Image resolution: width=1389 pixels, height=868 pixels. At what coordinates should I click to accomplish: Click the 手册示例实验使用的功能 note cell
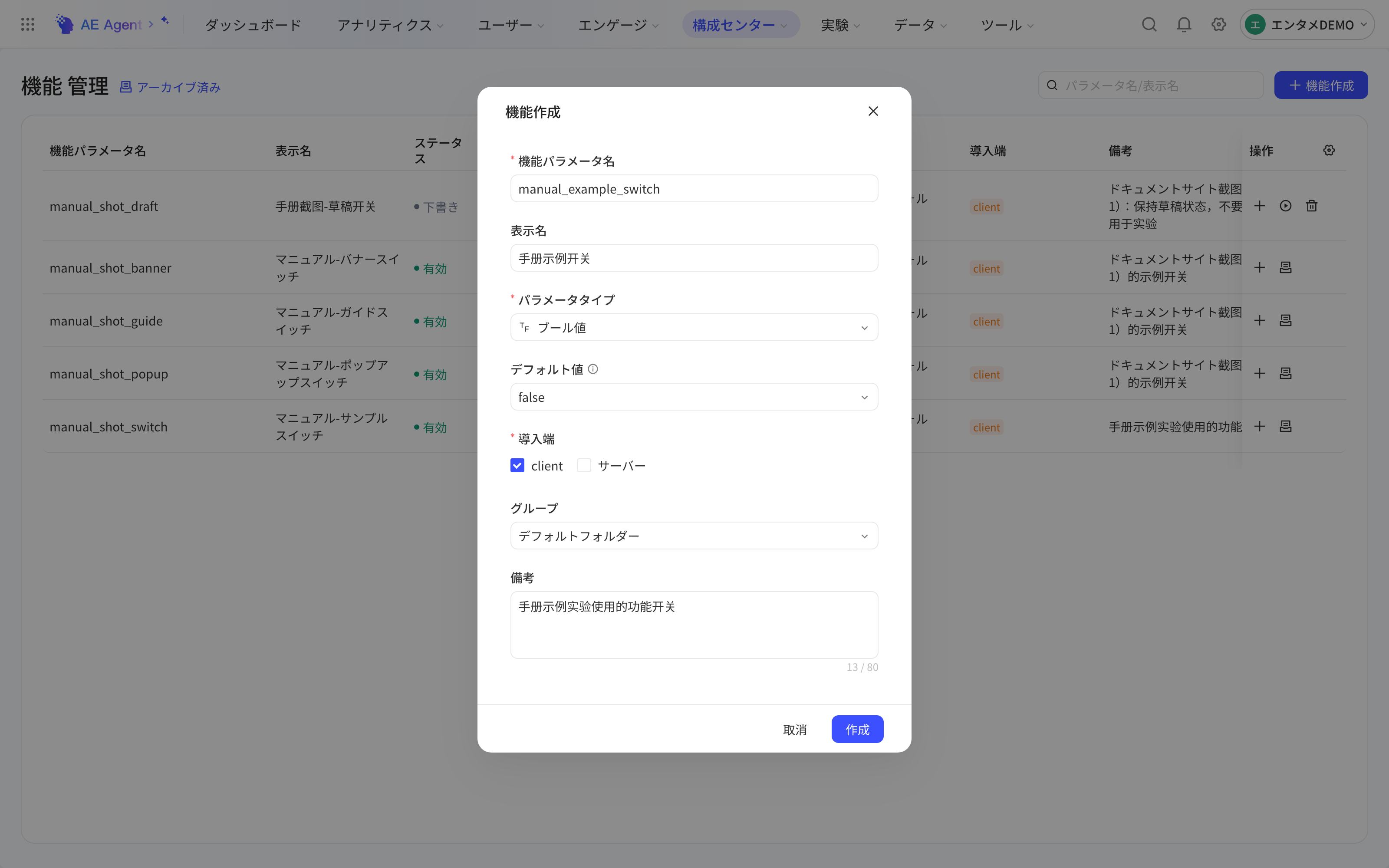point(1175,427)
